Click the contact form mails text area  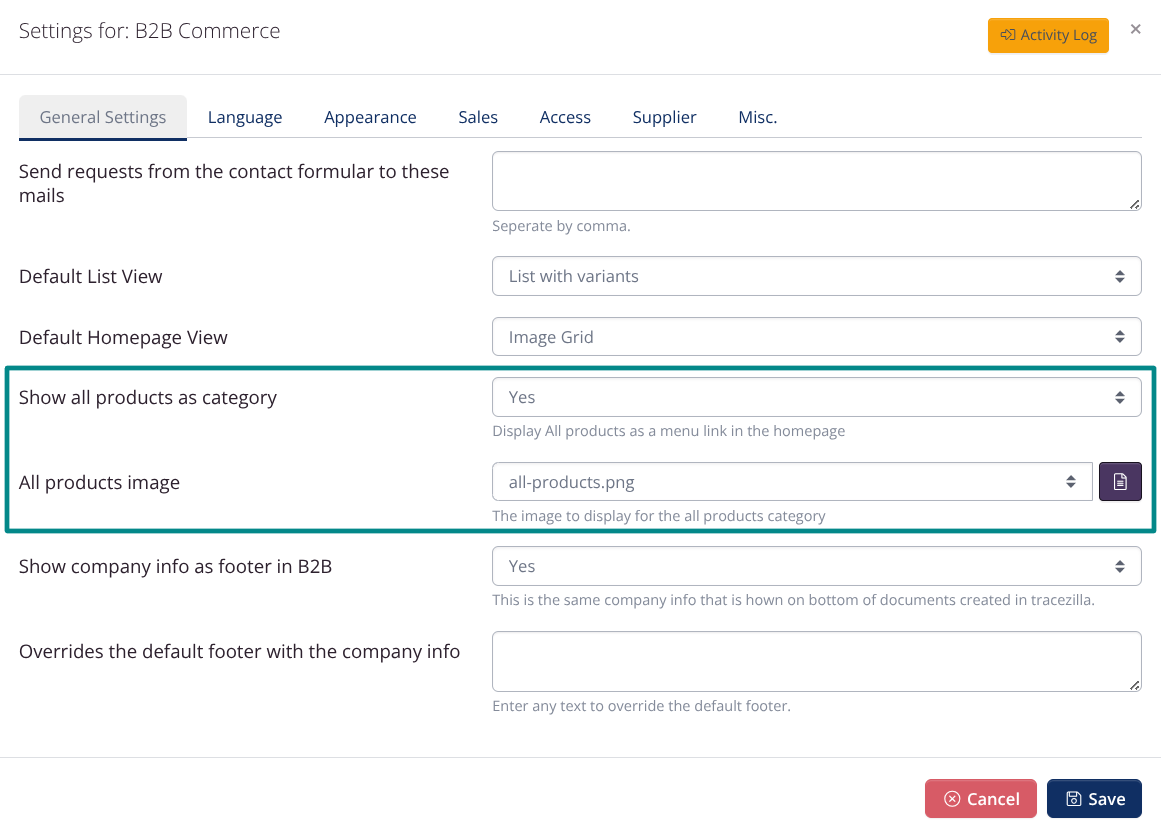click(816, 181)
